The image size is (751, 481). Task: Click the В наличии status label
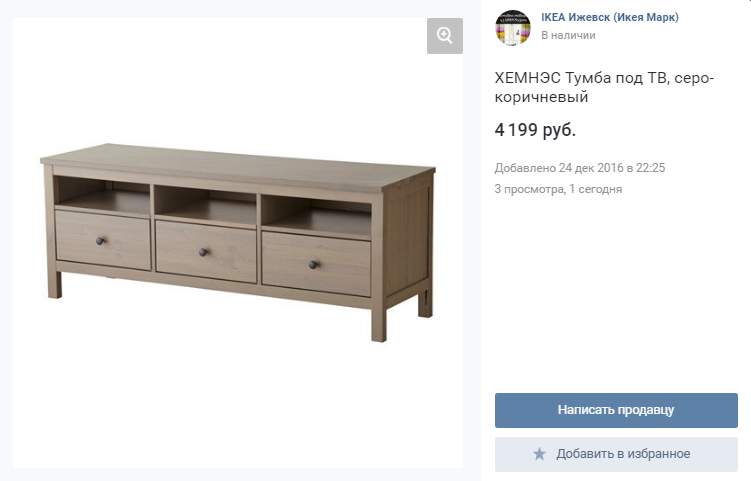tap(569, 35)
